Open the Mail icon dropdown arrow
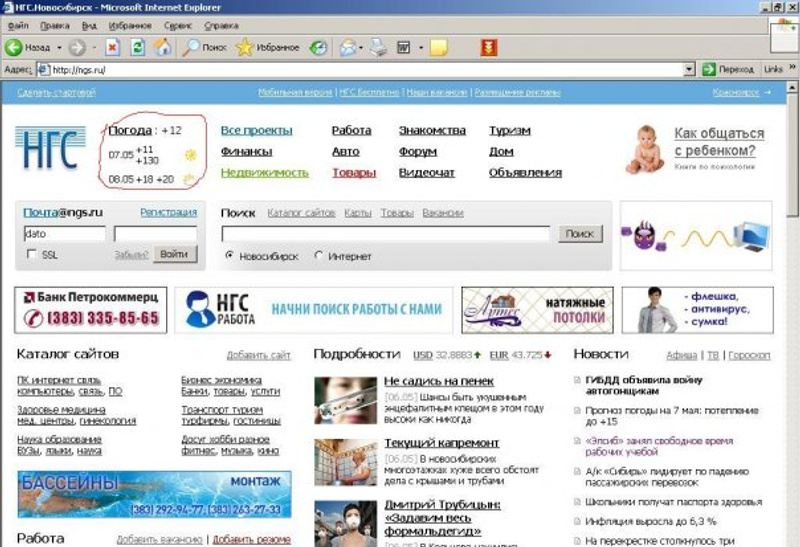The width and height of the screenshot is (800, 547). pos(362,47)
